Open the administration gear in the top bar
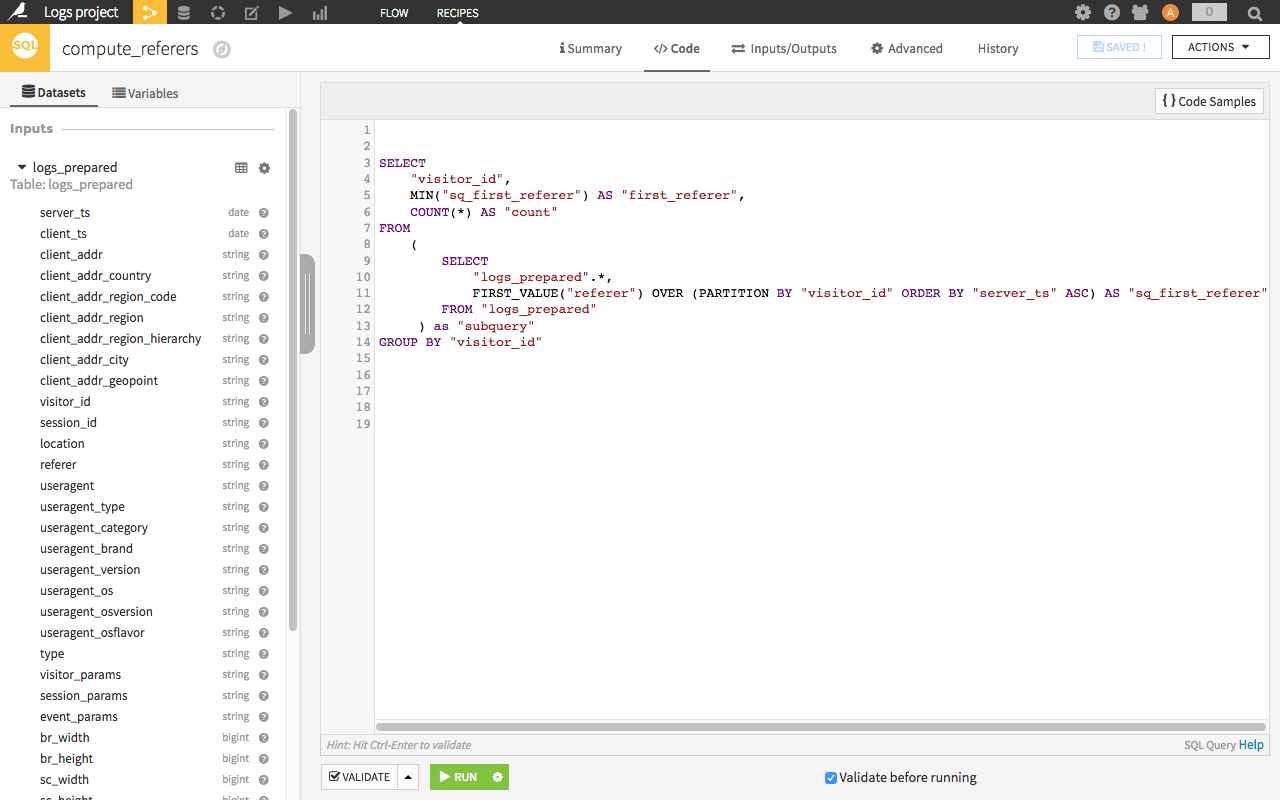 [x=1082, y=12]
